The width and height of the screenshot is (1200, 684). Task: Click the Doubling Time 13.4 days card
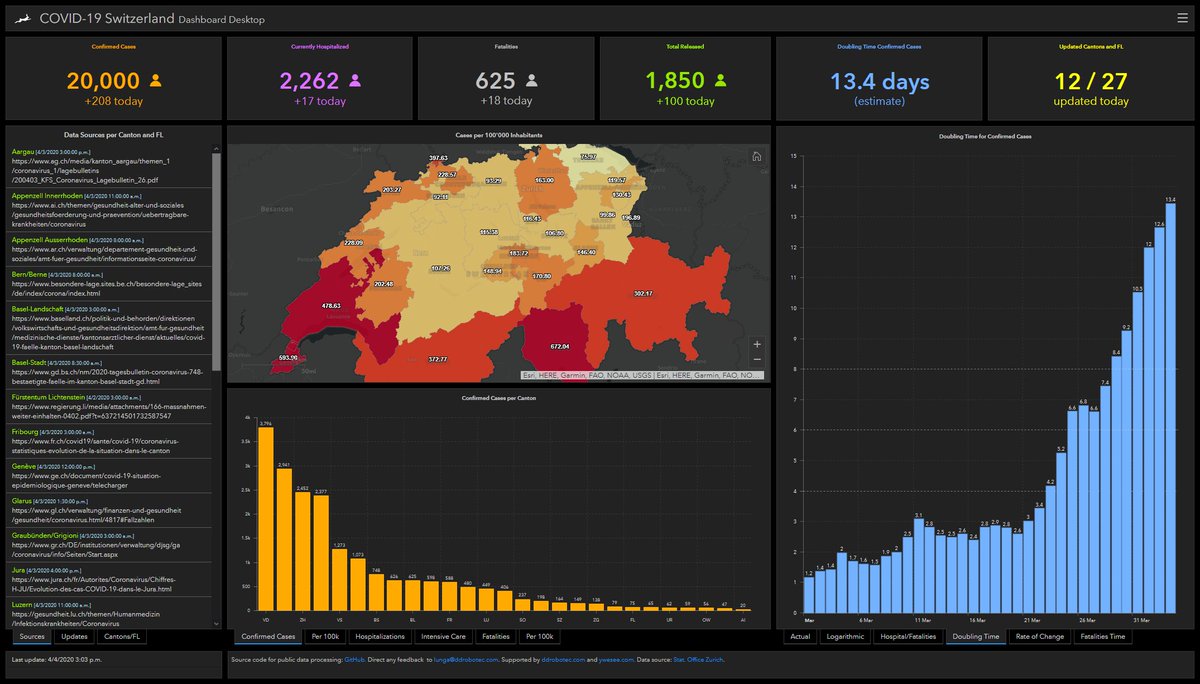point(879,79)
